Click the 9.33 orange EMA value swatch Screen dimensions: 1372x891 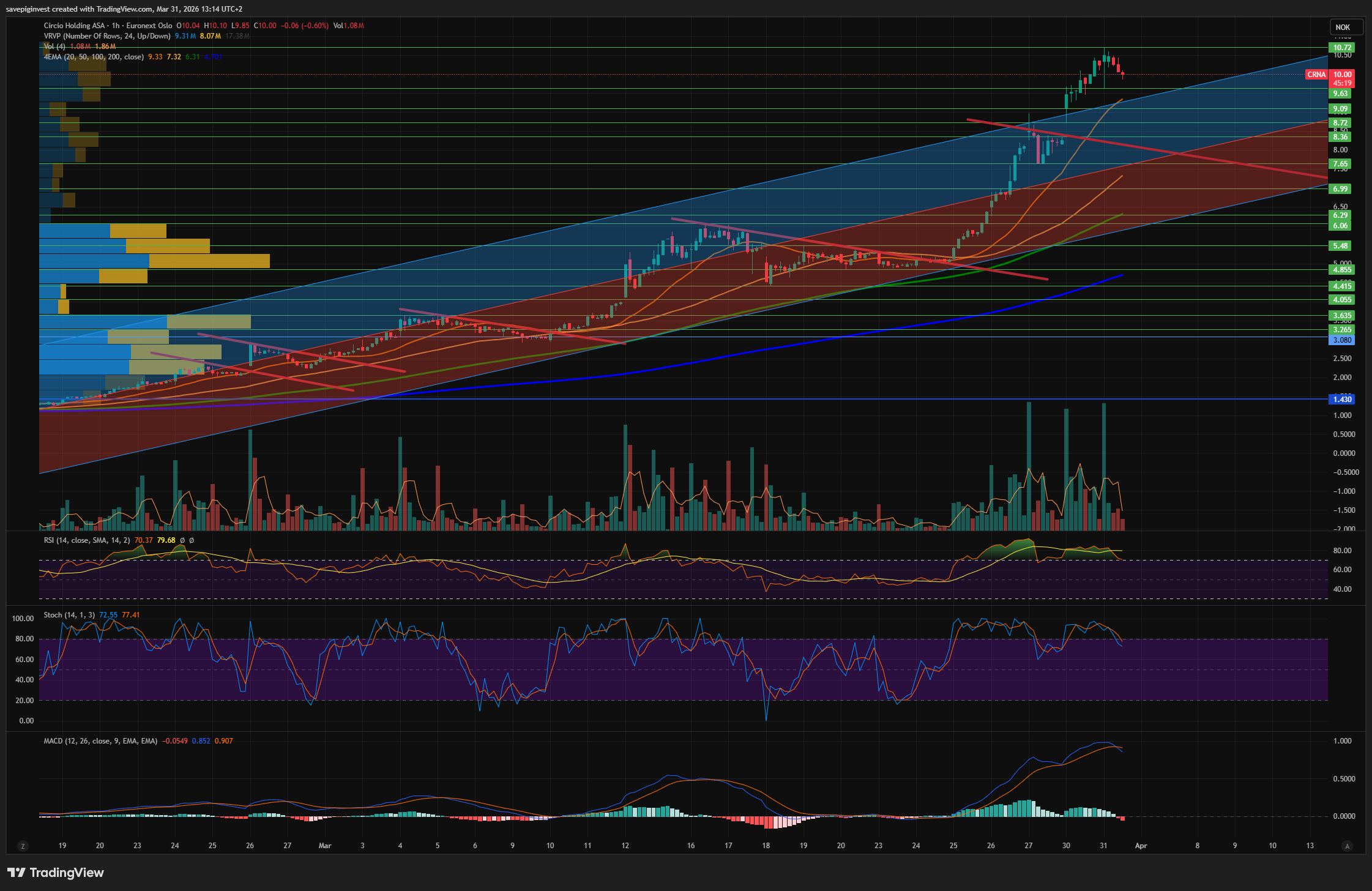(155, 57)
